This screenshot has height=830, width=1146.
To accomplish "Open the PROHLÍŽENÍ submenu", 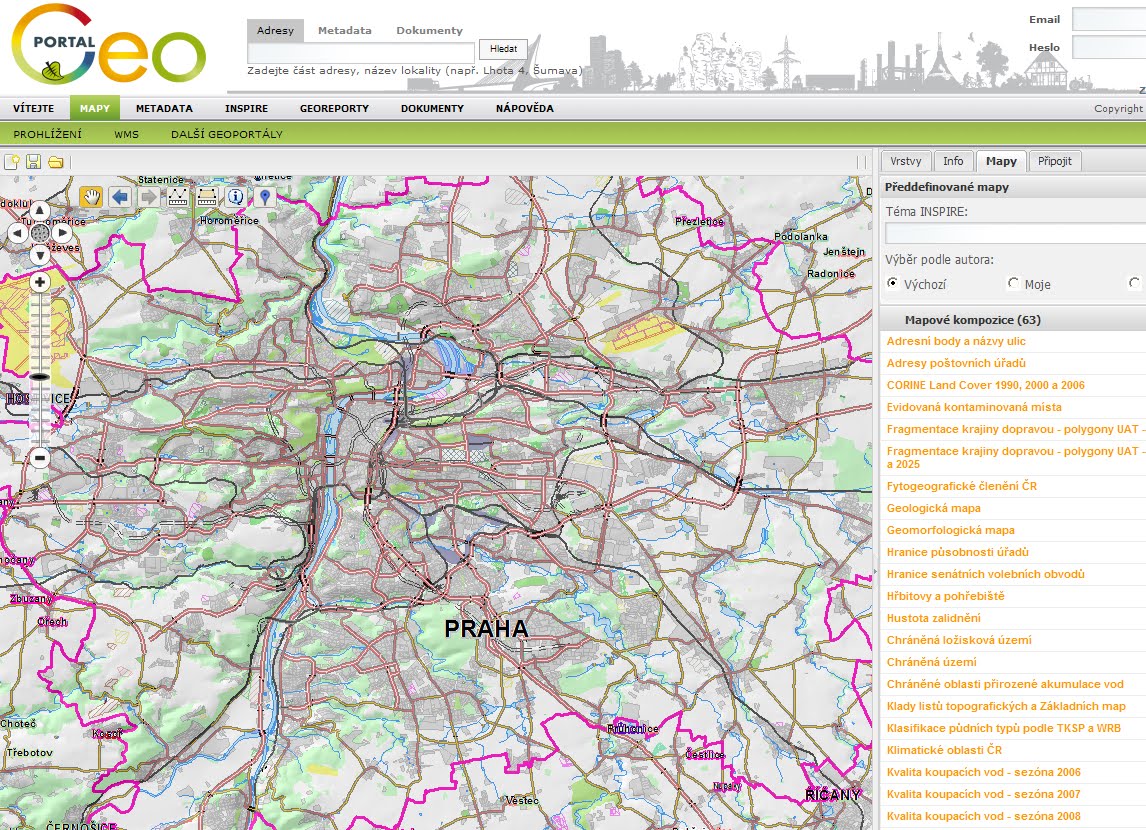I will pyautogui.click(x=48, y=134).
